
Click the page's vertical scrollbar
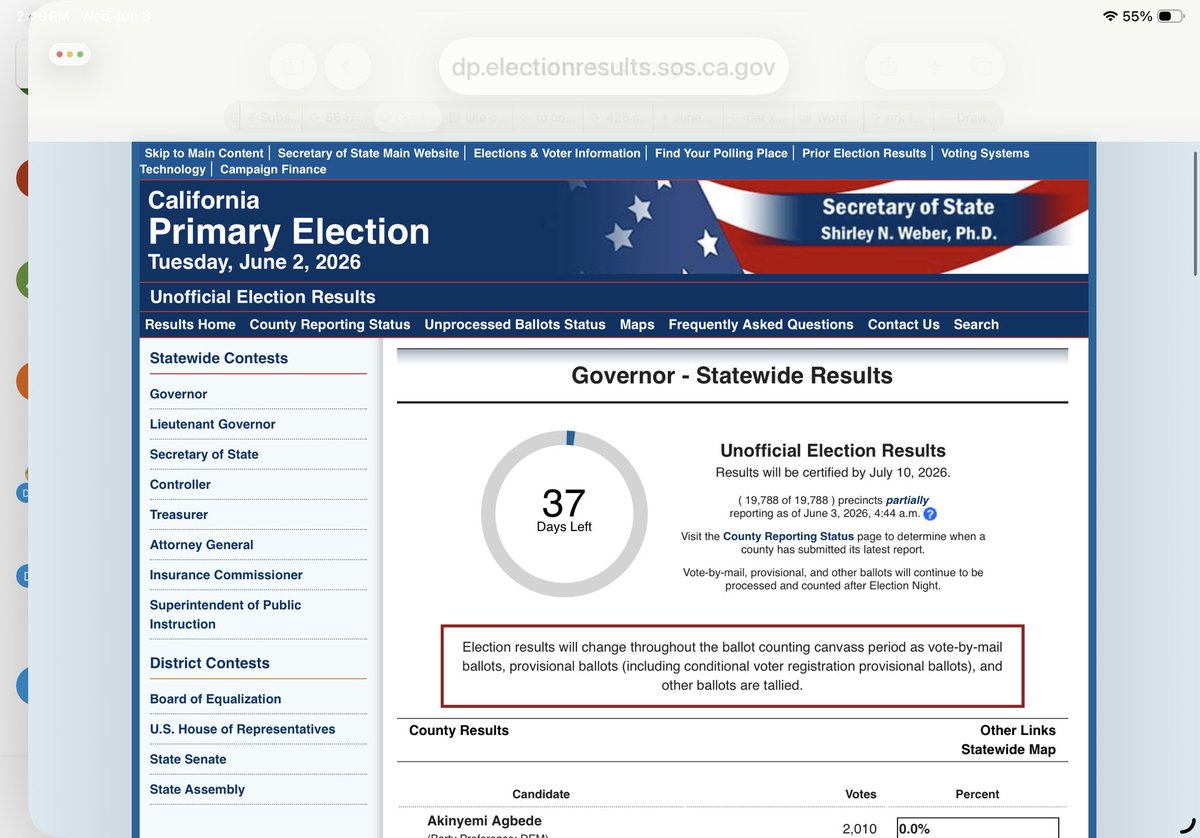tap(1194, 216)
